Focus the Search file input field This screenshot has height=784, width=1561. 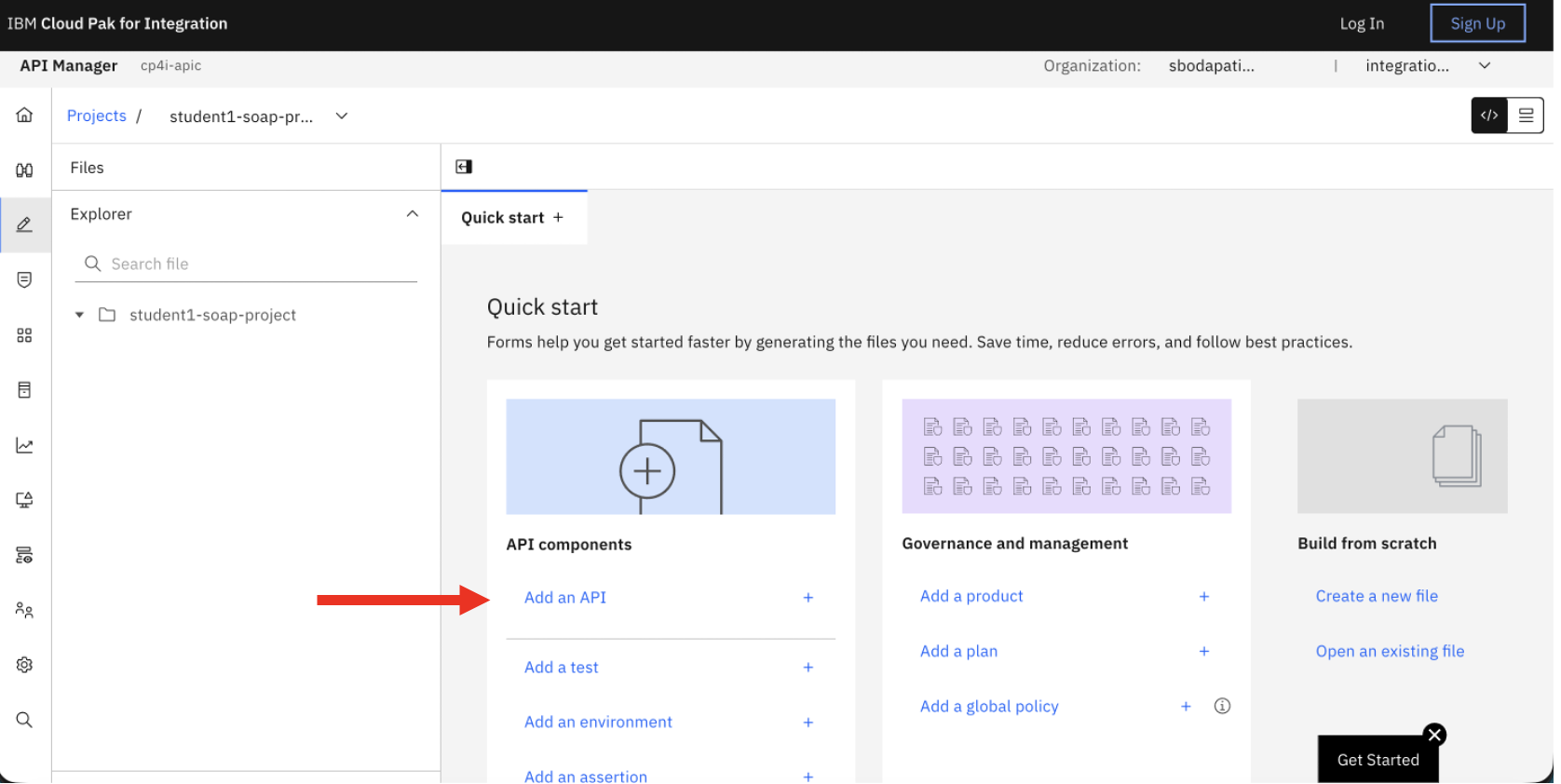pos(246,264)
